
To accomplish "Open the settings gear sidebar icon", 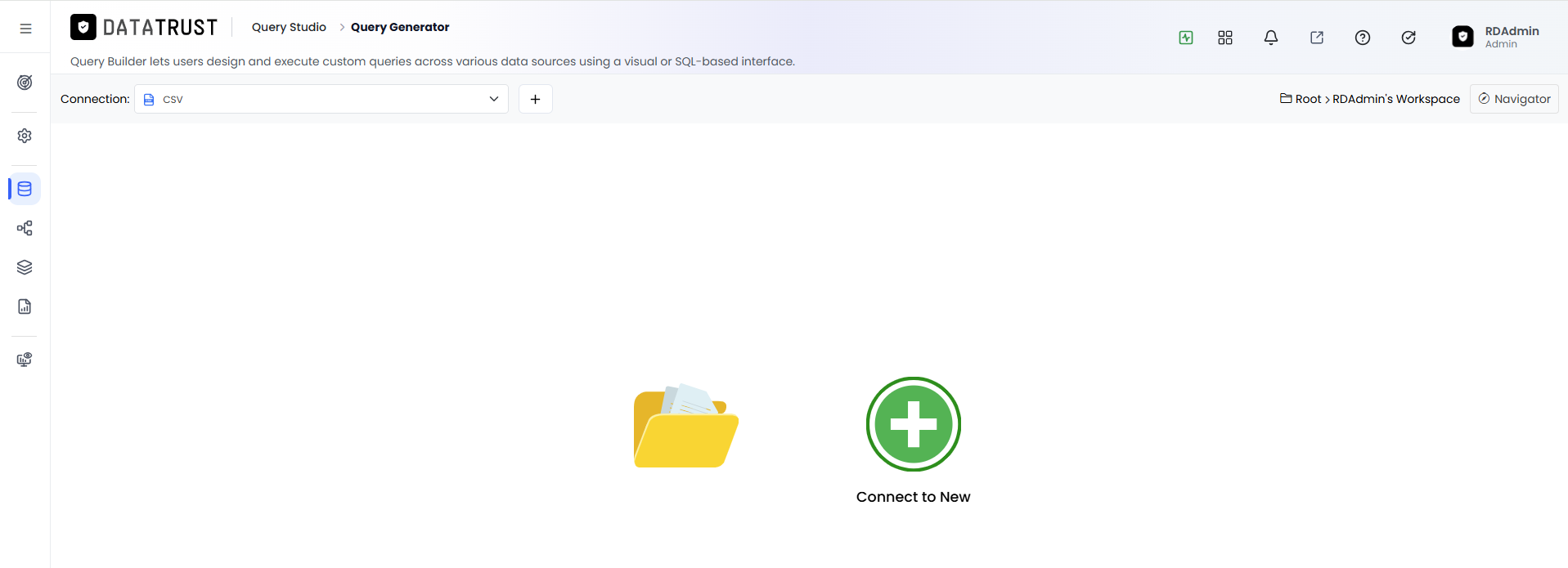I will pos(25,136).
